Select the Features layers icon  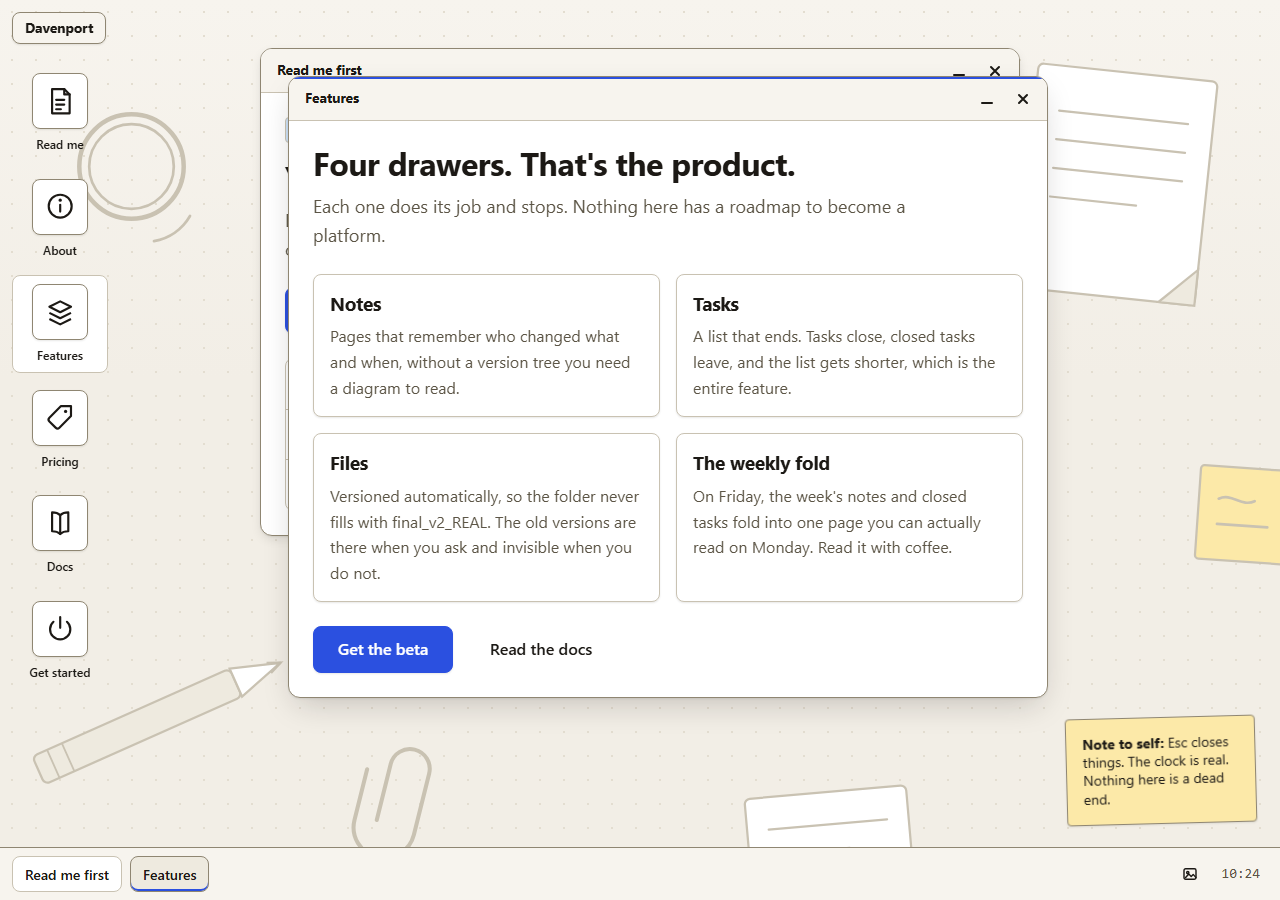(60, 312)
